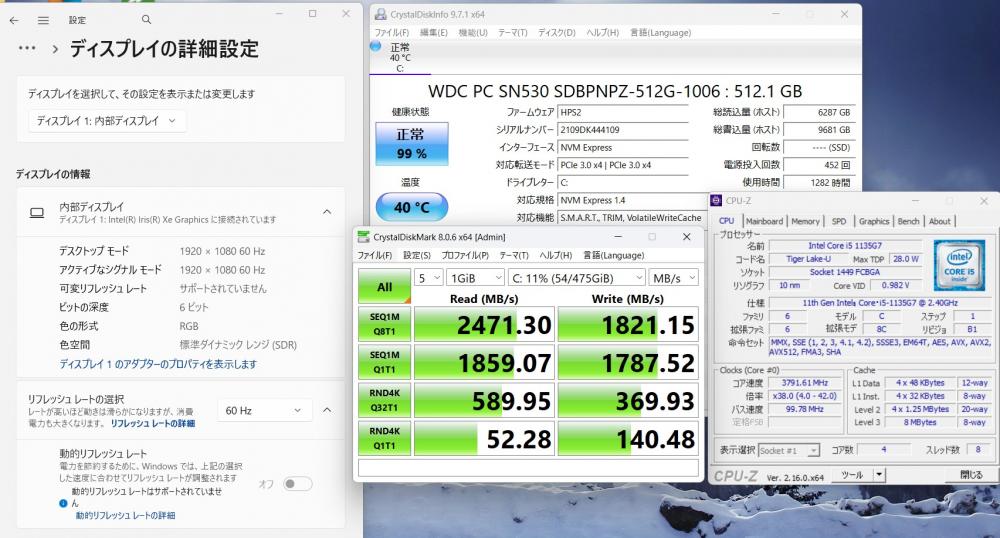Select the C: drive tab in CrystalDiskInfo

pyautogui.click(x=400, y=57)
